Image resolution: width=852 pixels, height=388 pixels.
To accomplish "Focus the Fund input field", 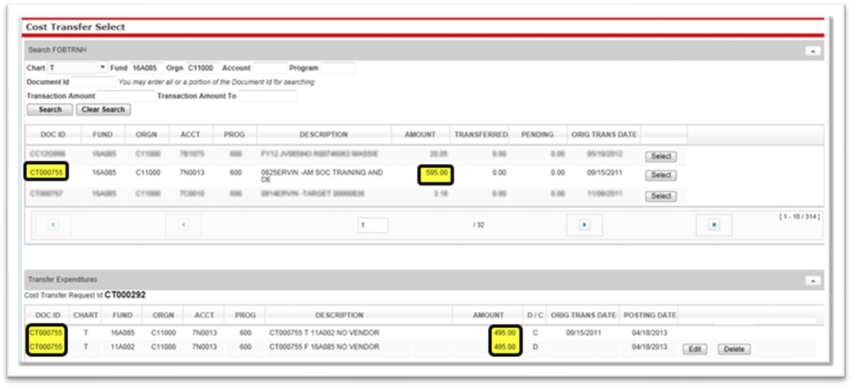I will point(147,68).
